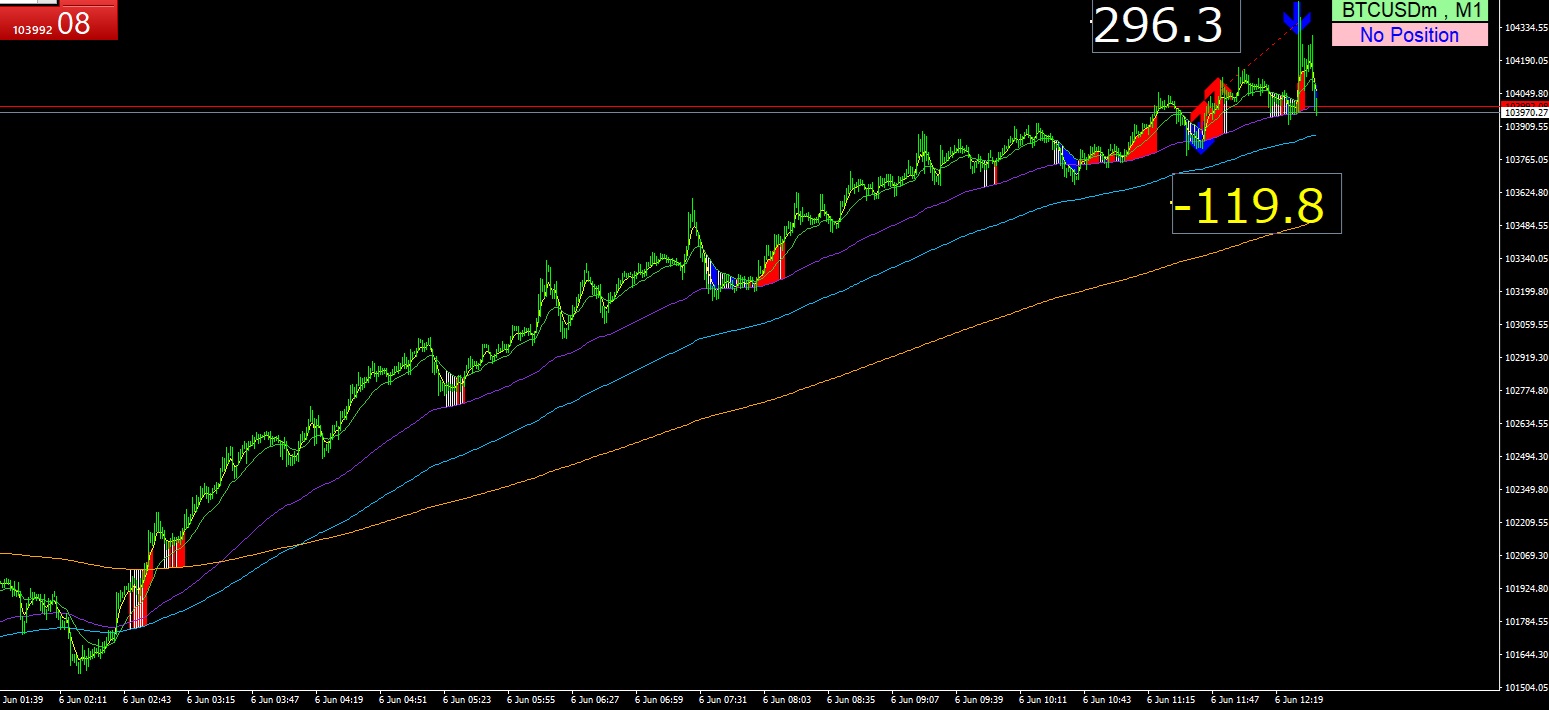Click time axis label 6 Jun 11:47

[x=1235, y=701]
